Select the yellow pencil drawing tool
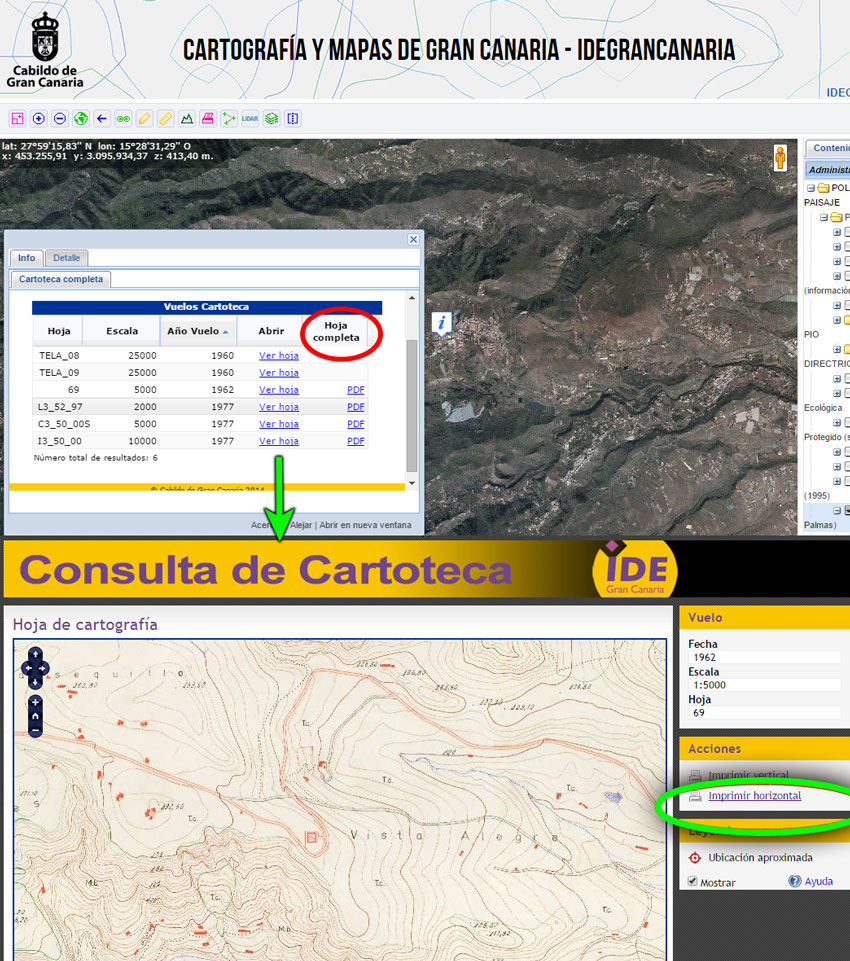850x961 pixels. pos(144,118)
